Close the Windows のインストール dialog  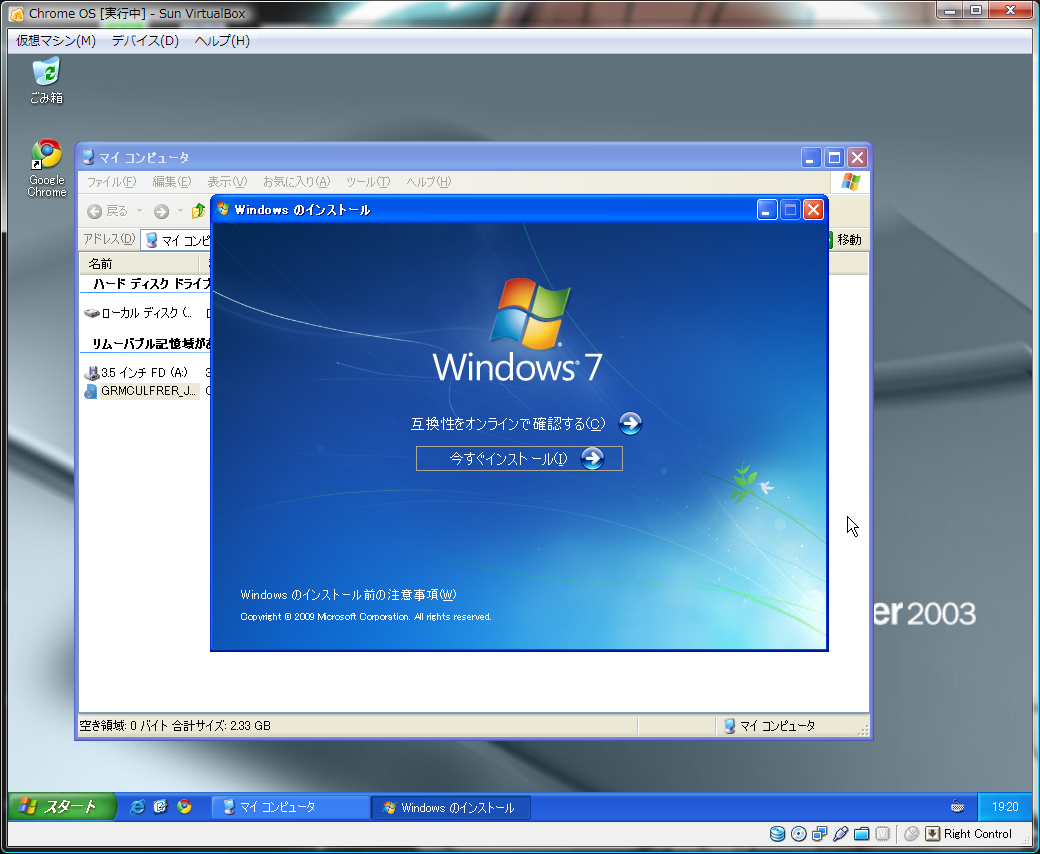(813, 210)
